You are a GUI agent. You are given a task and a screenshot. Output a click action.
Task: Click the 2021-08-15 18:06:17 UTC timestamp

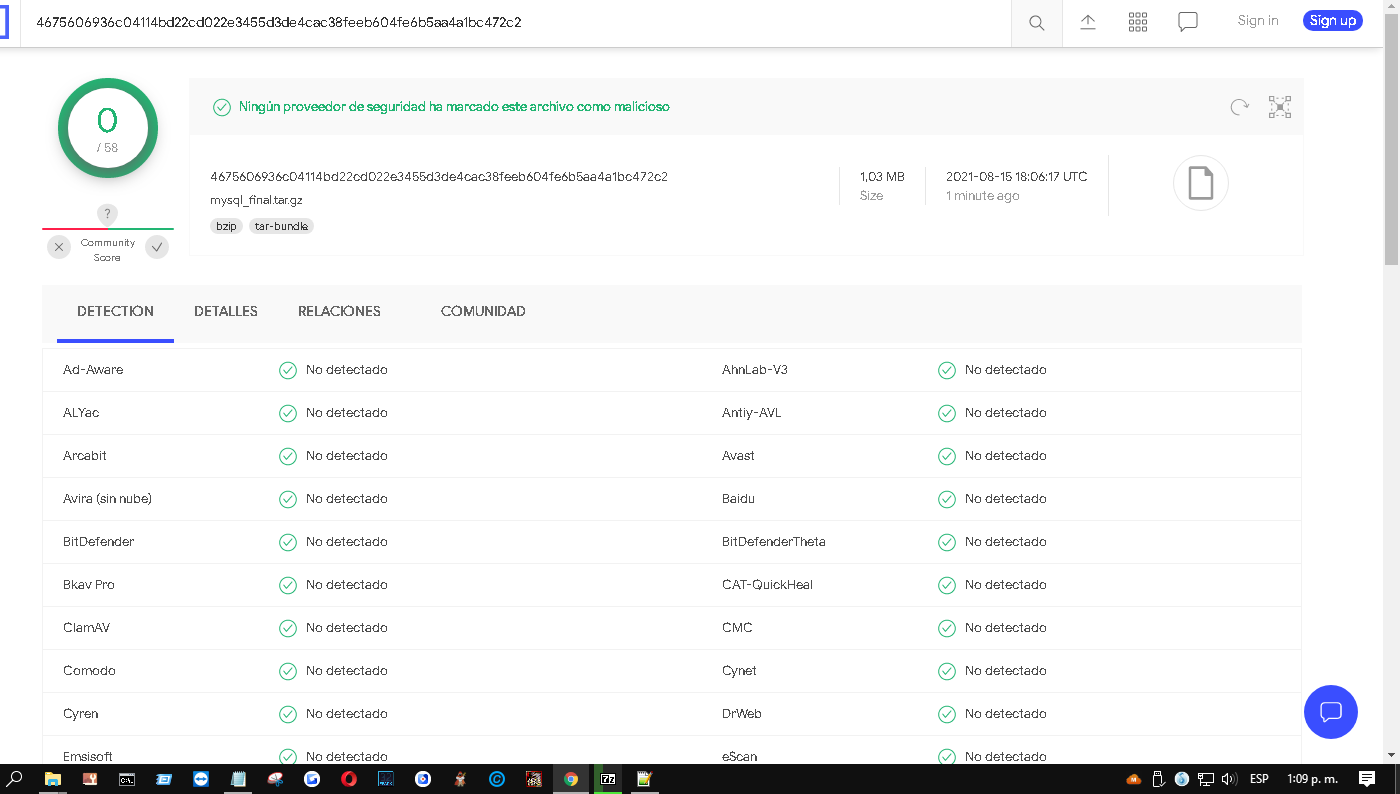pos(1017,177)
